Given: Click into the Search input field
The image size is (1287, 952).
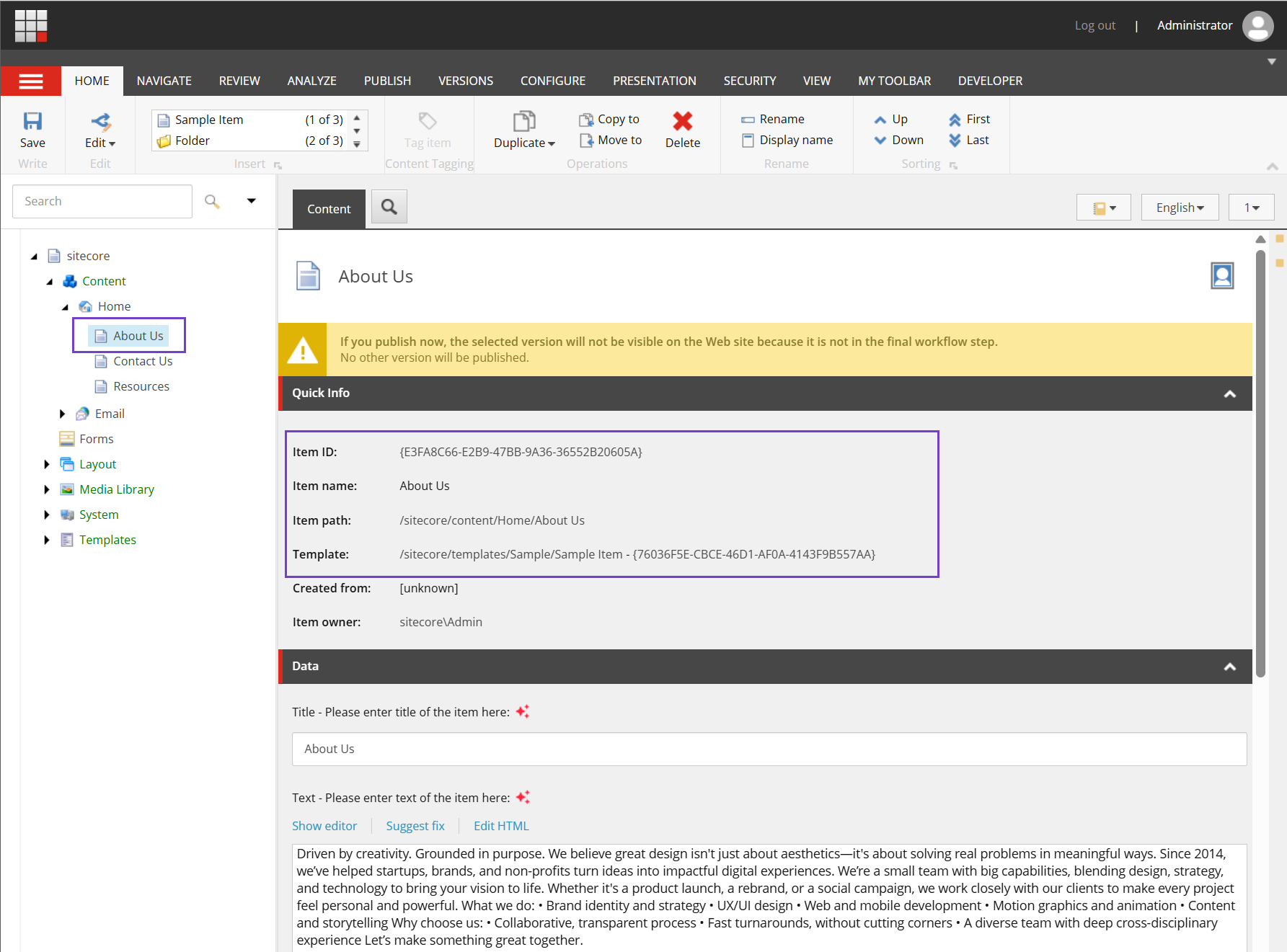Looking at the screenshot, I should pos(102,201).
